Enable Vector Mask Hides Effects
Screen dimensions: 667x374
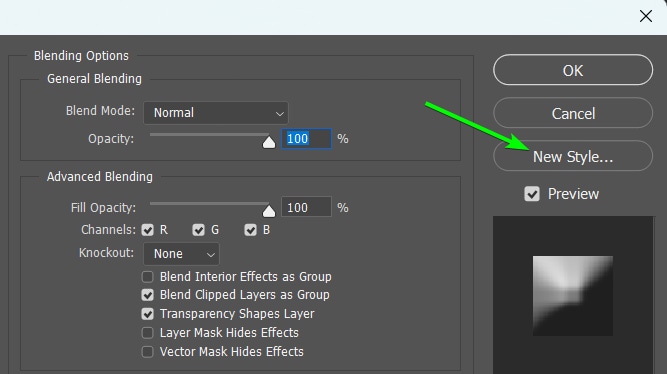click(148, 352)
